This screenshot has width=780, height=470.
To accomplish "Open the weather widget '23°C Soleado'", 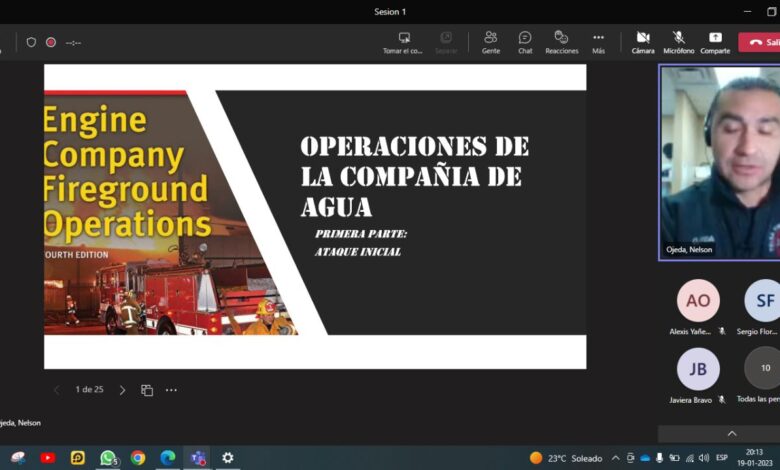I will pos(566,458).
